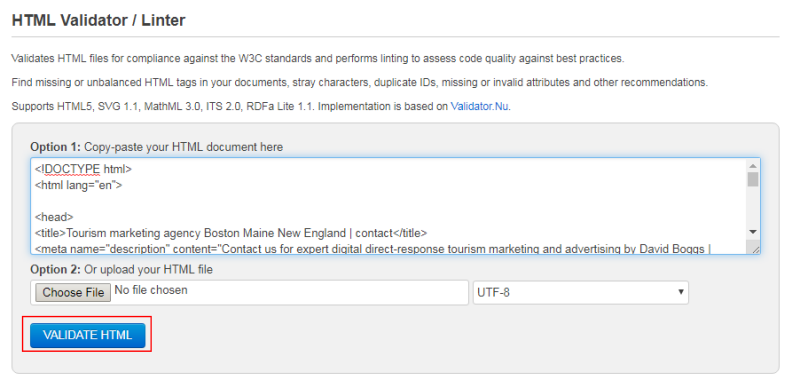Click the '<!DOCTYPE html>' line
Image resolution: width=800 pixels, height=388 pixels.
(84, 168)
